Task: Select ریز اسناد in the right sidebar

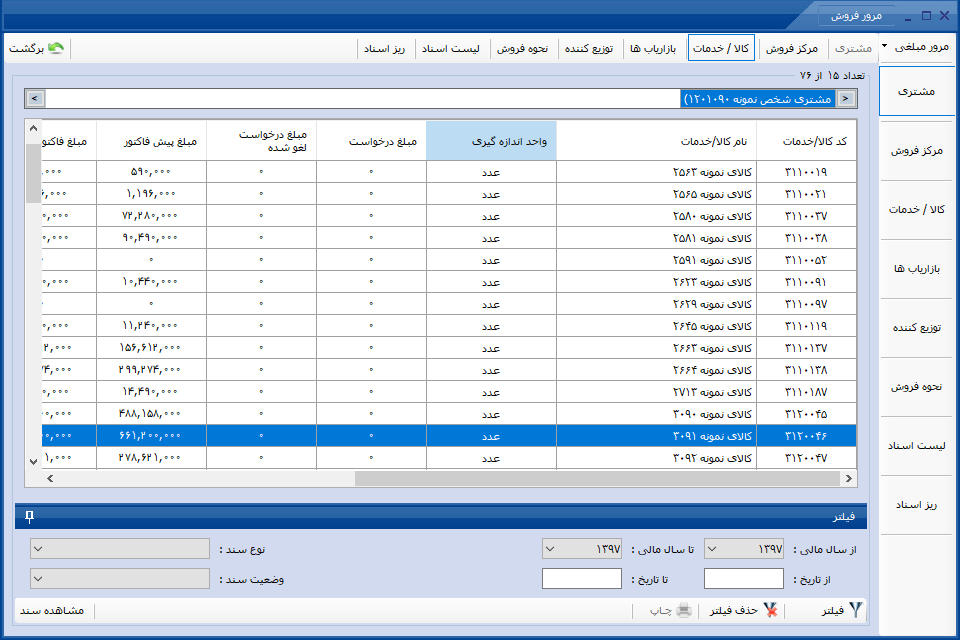Action: pyautogui.click(x=917, y=505)
